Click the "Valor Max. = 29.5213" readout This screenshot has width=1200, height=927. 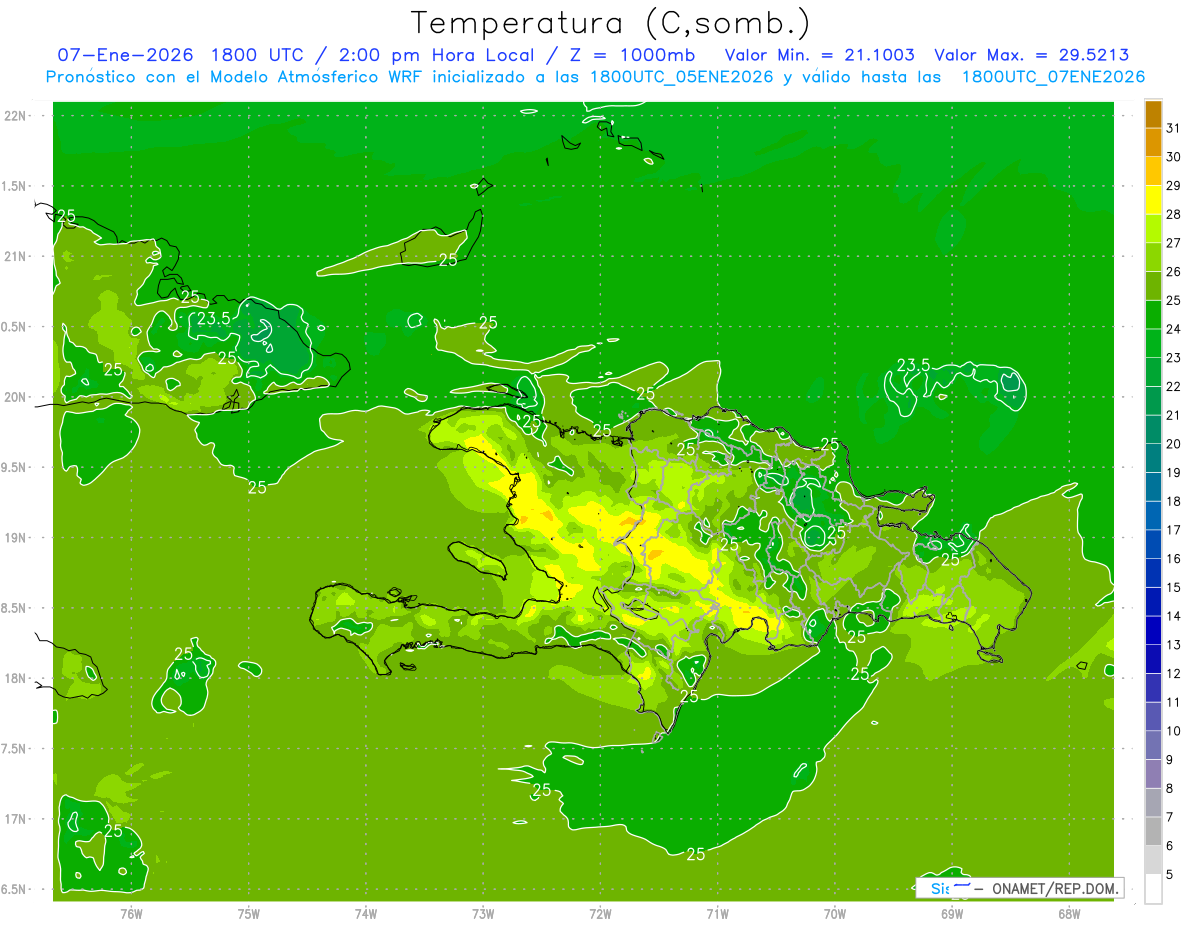click(x=1032, y=55)
